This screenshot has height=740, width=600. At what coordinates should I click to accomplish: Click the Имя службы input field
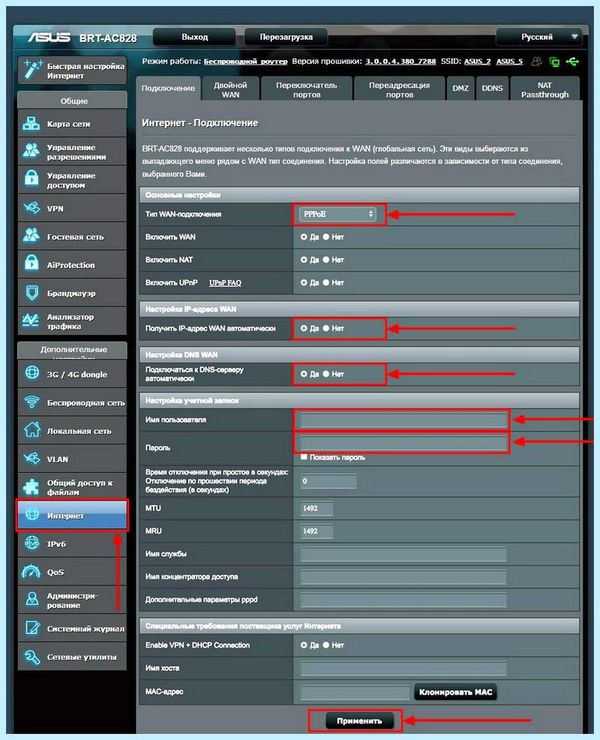[x=403, y=554]
